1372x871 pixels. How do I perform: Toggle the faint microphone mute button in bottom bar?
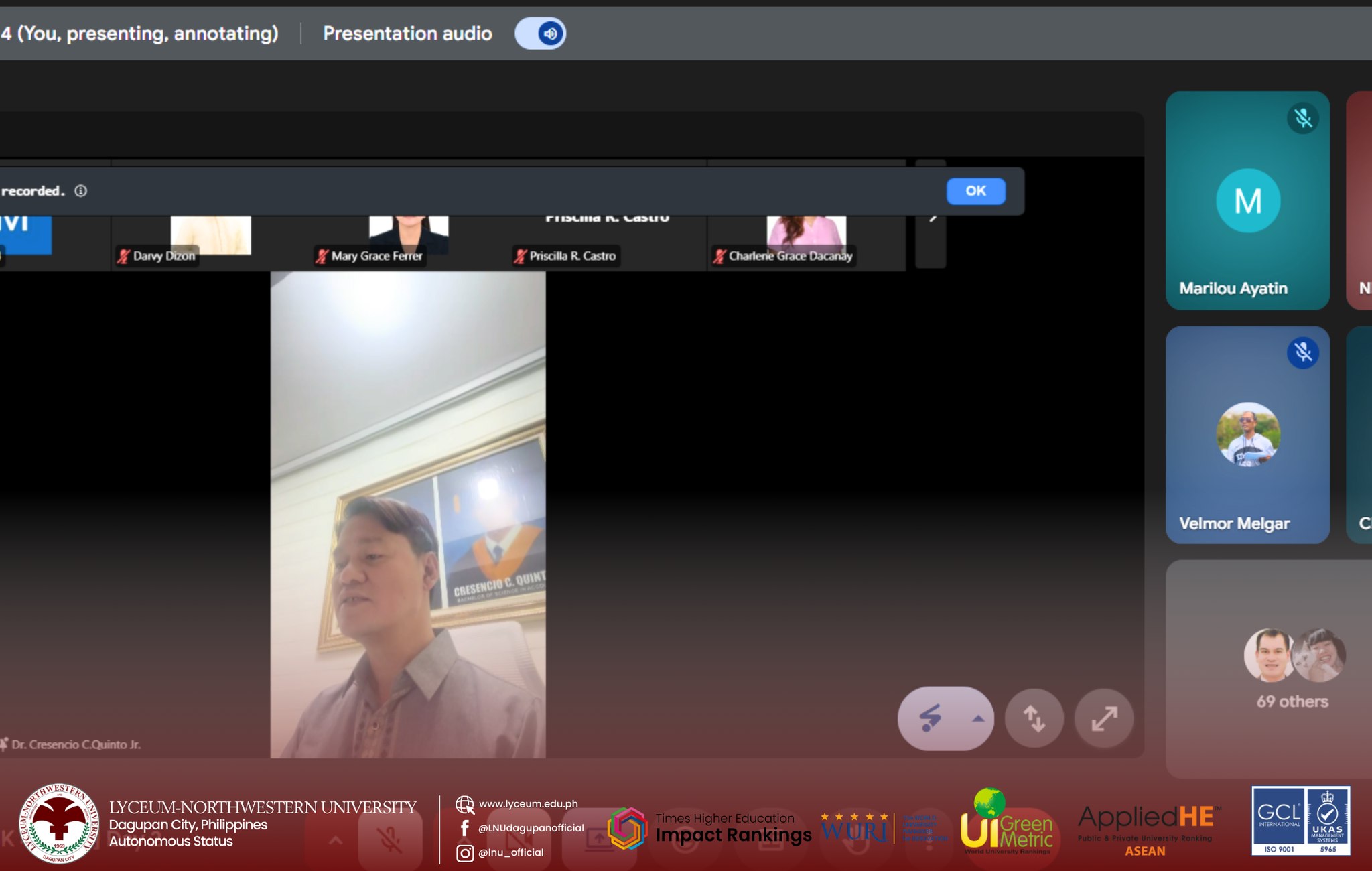point(389,840)
